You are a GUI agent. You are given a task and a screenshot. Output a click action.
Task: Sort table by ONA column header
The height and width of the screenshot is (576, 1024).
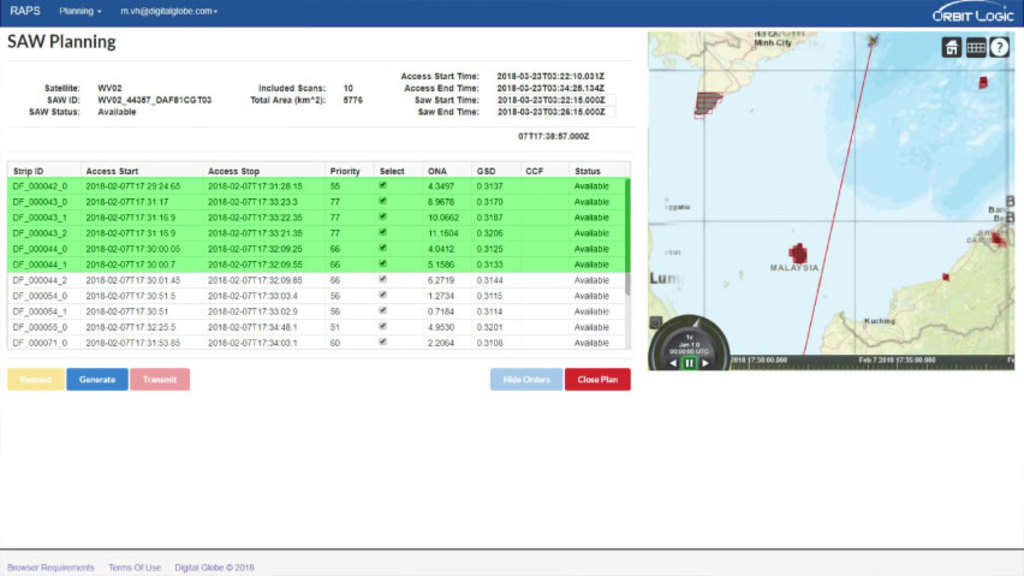tap(437, 171)
